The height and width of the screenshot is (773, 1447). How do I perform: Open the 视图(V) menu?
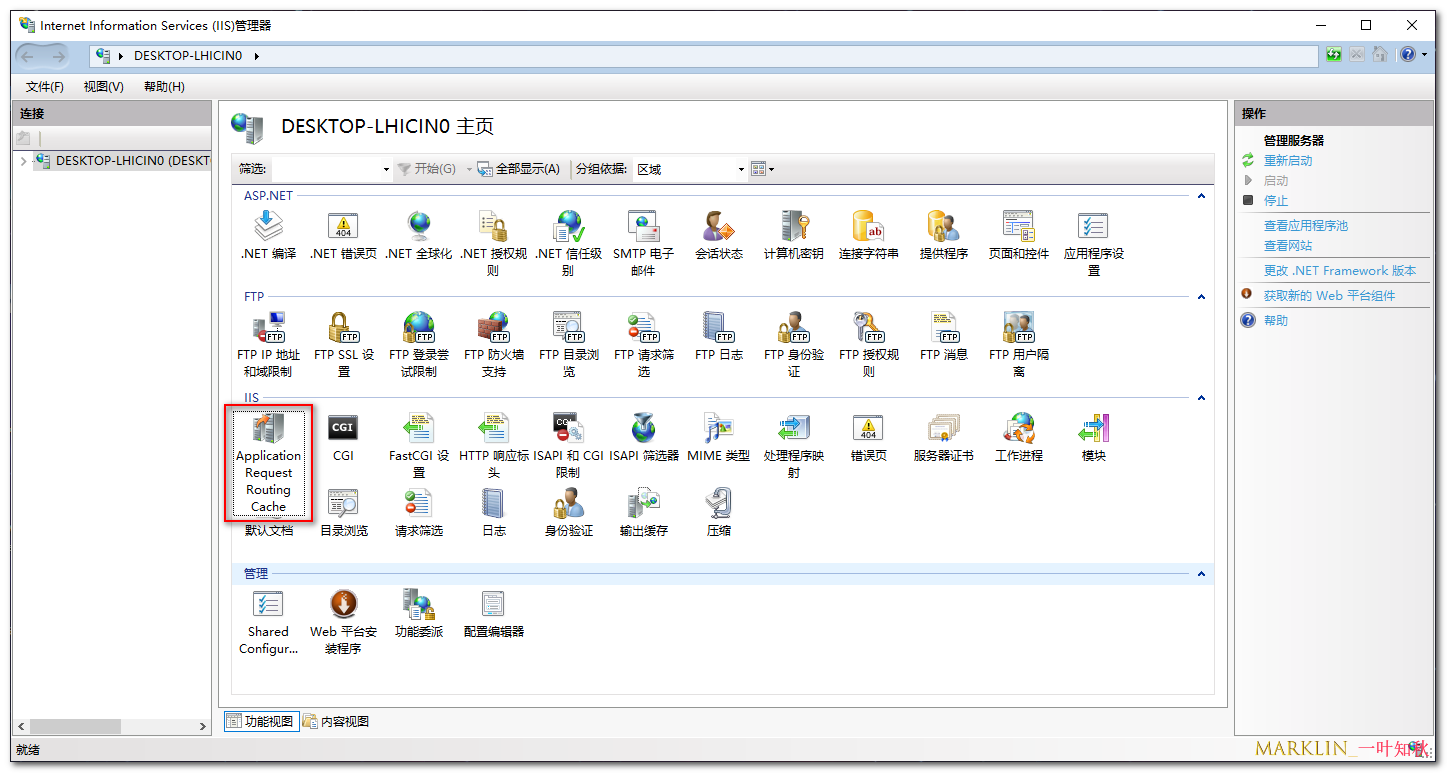pos(104,87)
